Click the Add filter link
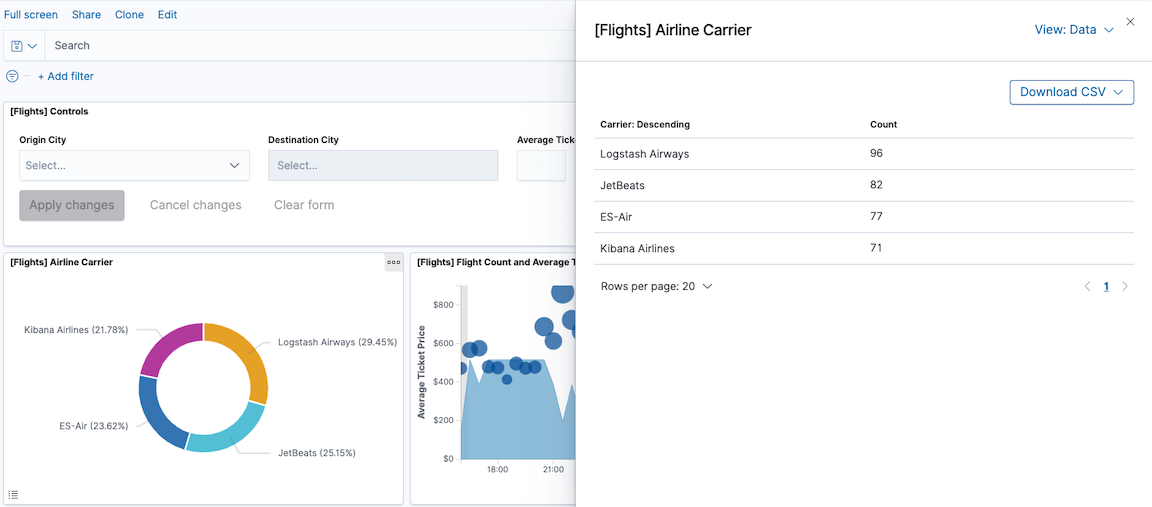 click(66, 76)
